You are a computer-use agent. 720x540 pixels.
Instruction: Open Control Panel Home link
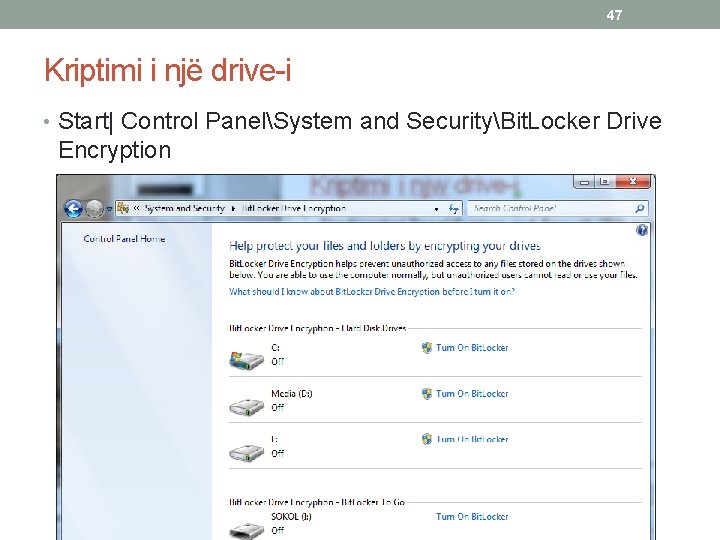click(x=124, y=239)
